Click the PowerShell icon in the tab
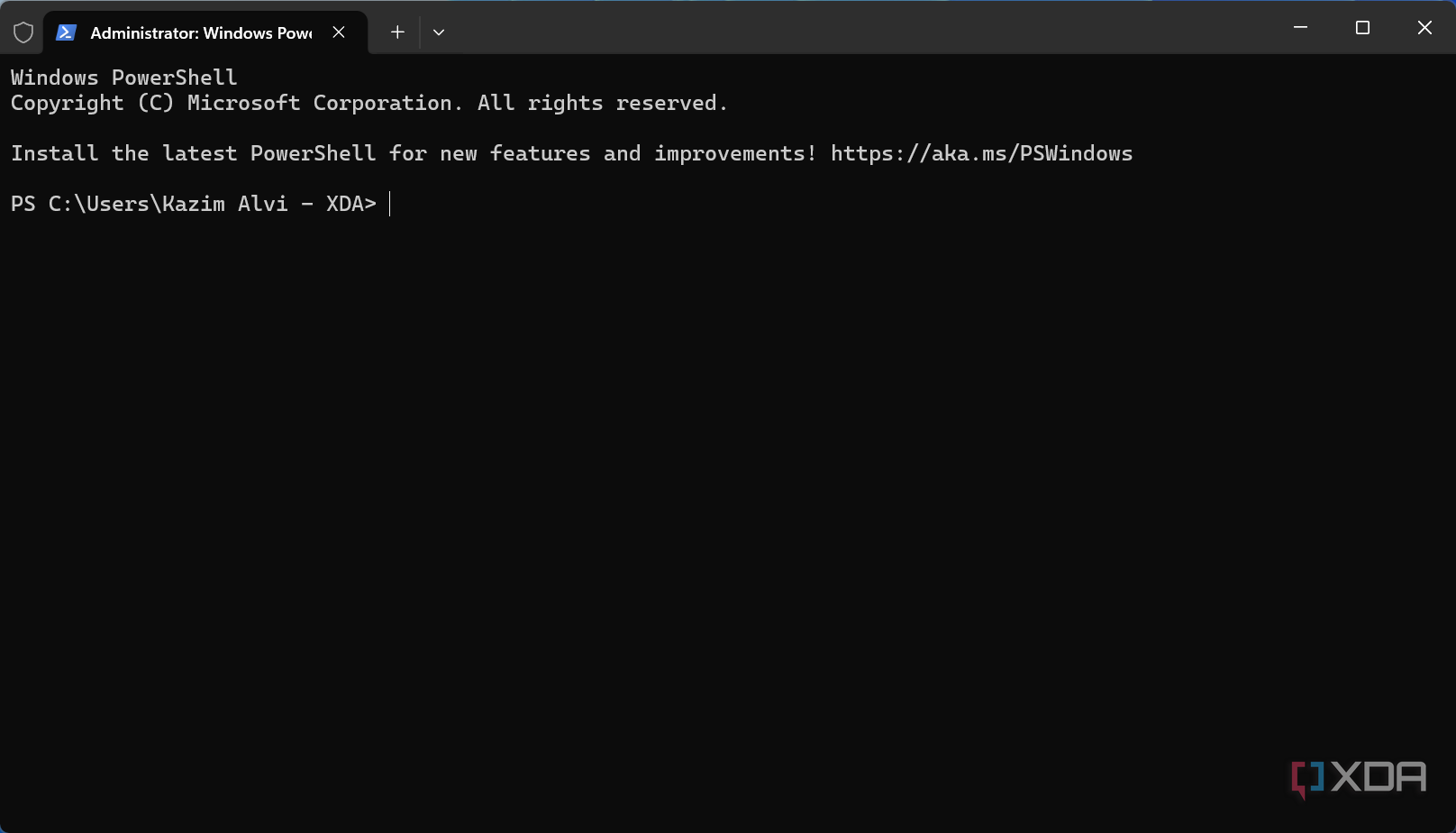The height and width of the screenshot is (833, 1456). (66, 32)
